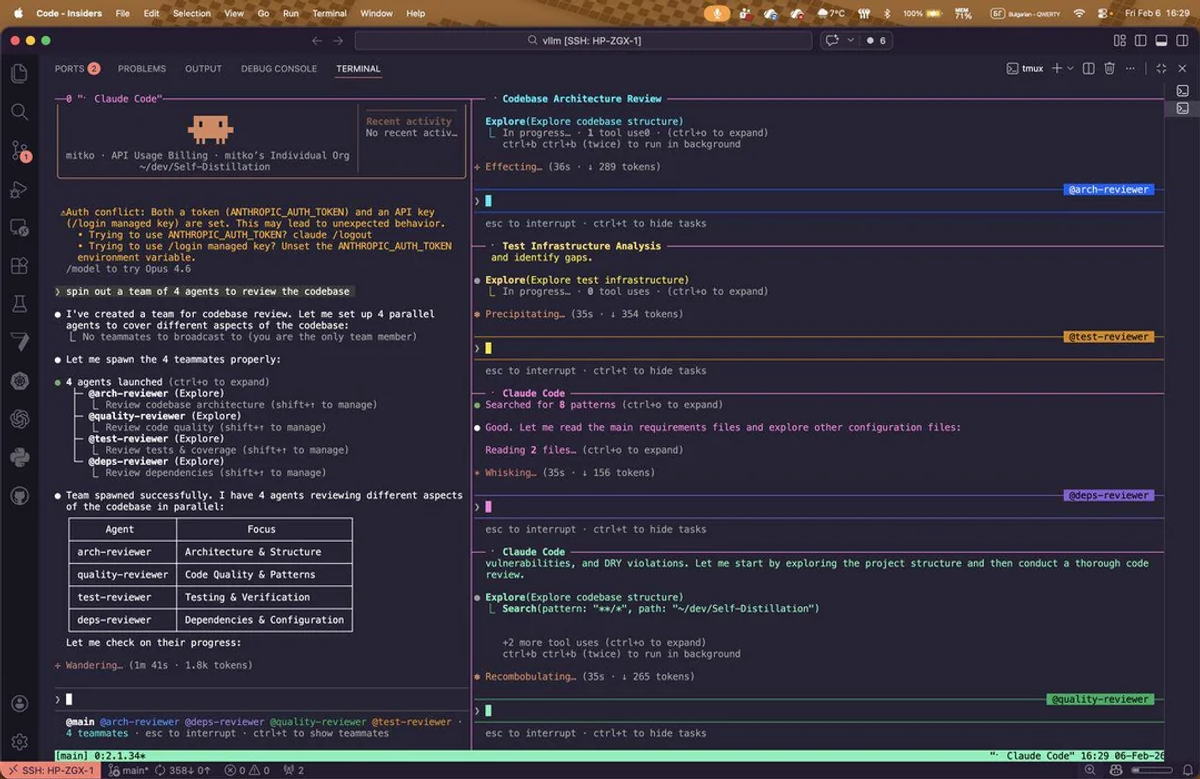Viewport: 1200px width, 779px height.
Task: Open Bulgarian QWERTY input source menu
Action: [1025, 13]
